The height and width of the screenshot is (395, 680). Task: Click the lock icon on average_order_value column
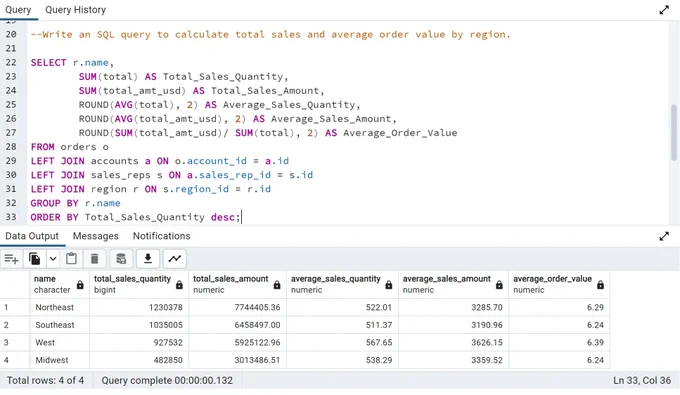tap(600, 285)
